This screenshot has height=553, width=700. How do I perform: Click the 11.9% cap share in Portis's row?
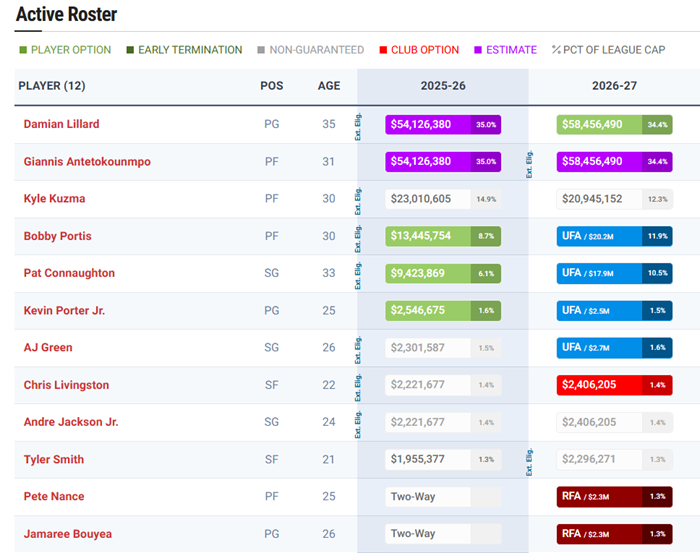coord(658,236)
